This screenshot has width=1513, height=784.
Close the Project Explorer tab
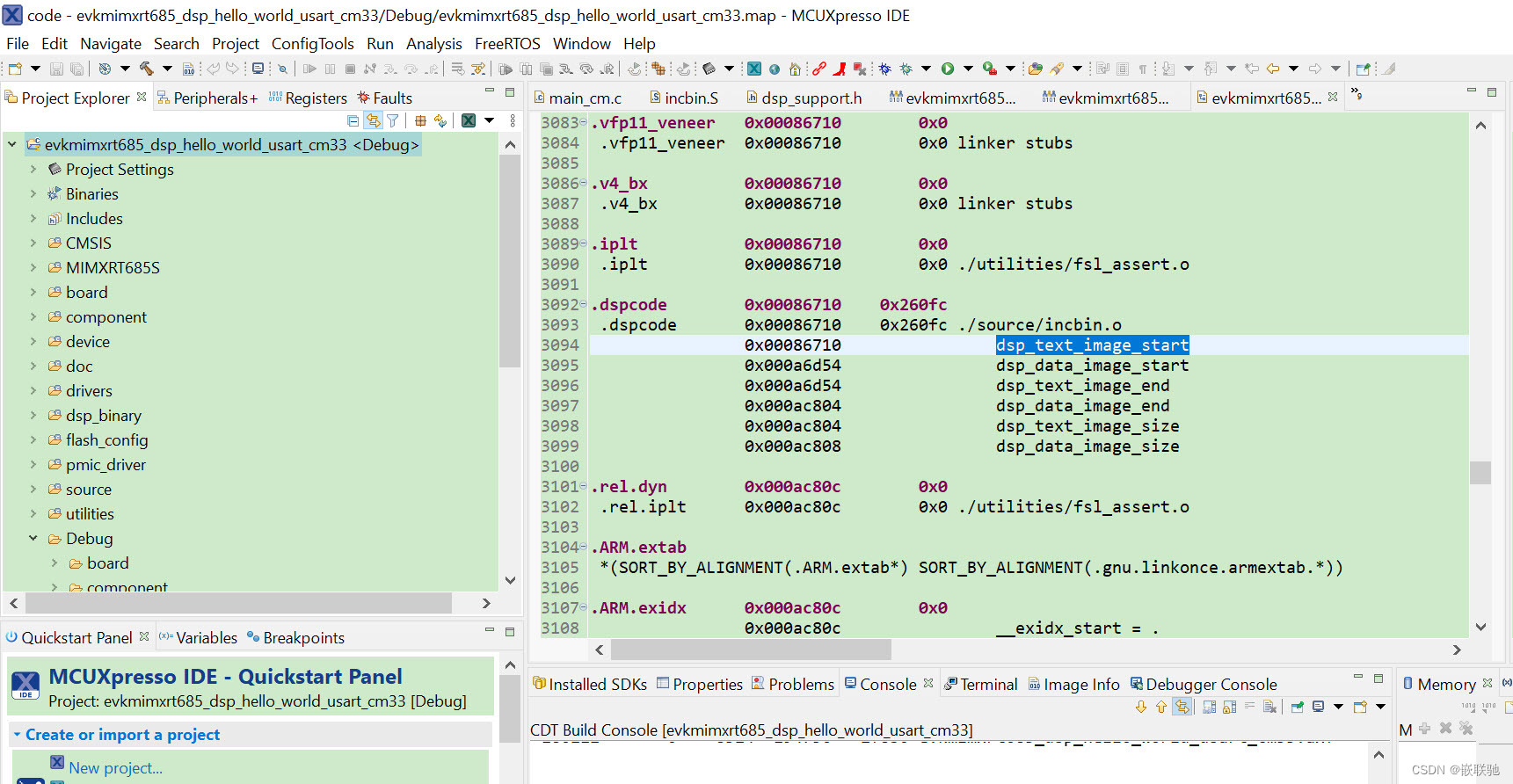(142, 98)
